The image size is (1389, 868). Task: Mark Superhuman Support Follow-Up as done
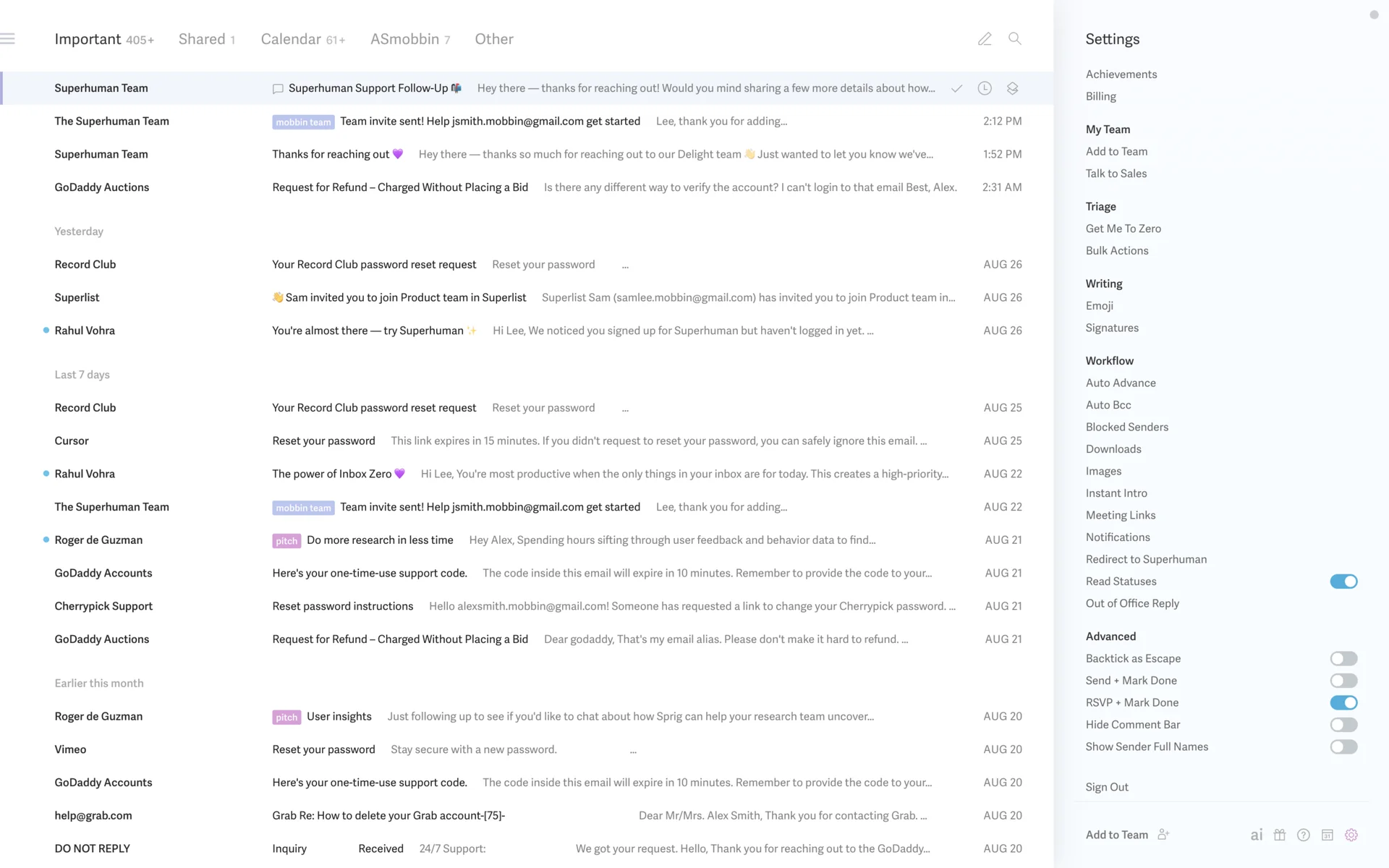pos(956,88)
